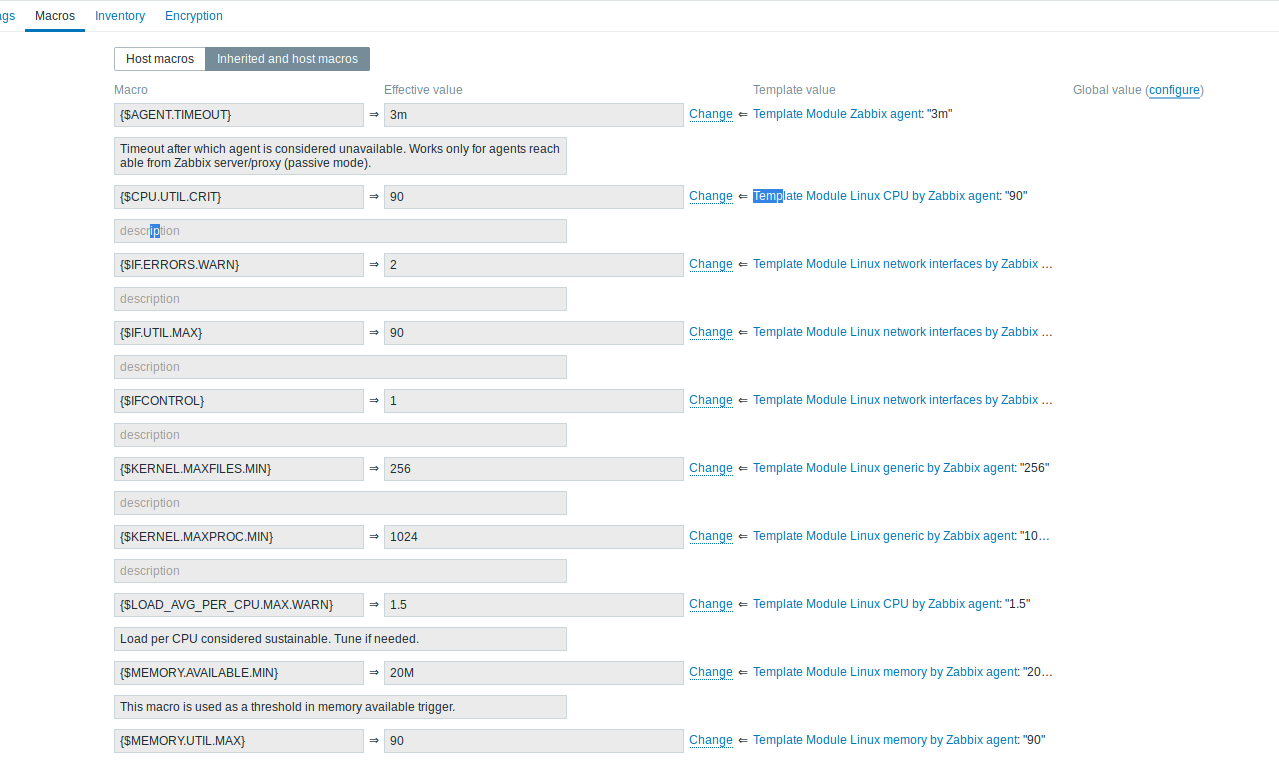
Task: Click the configure link for global value
Action: [x=1173, y=90]
